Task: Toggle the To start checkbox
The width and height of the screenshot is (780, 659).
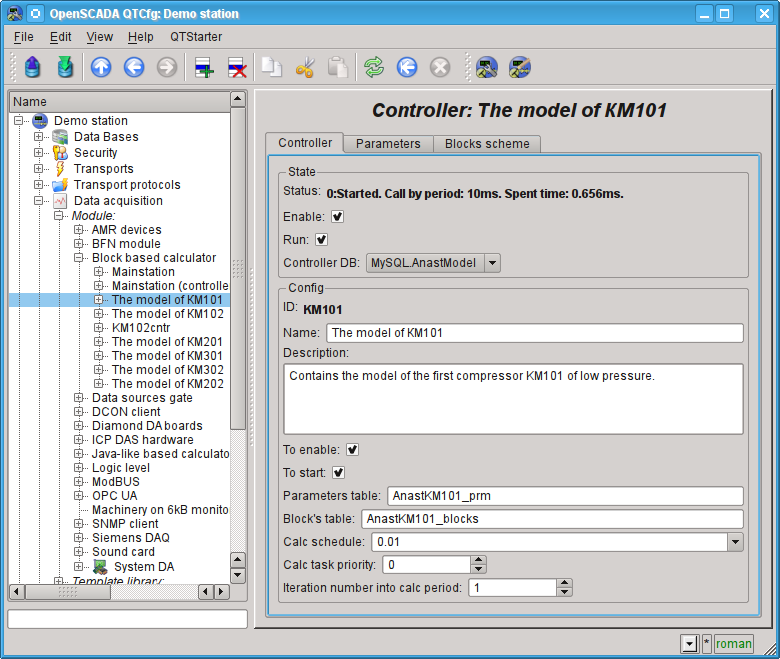Action: point(338,472)
